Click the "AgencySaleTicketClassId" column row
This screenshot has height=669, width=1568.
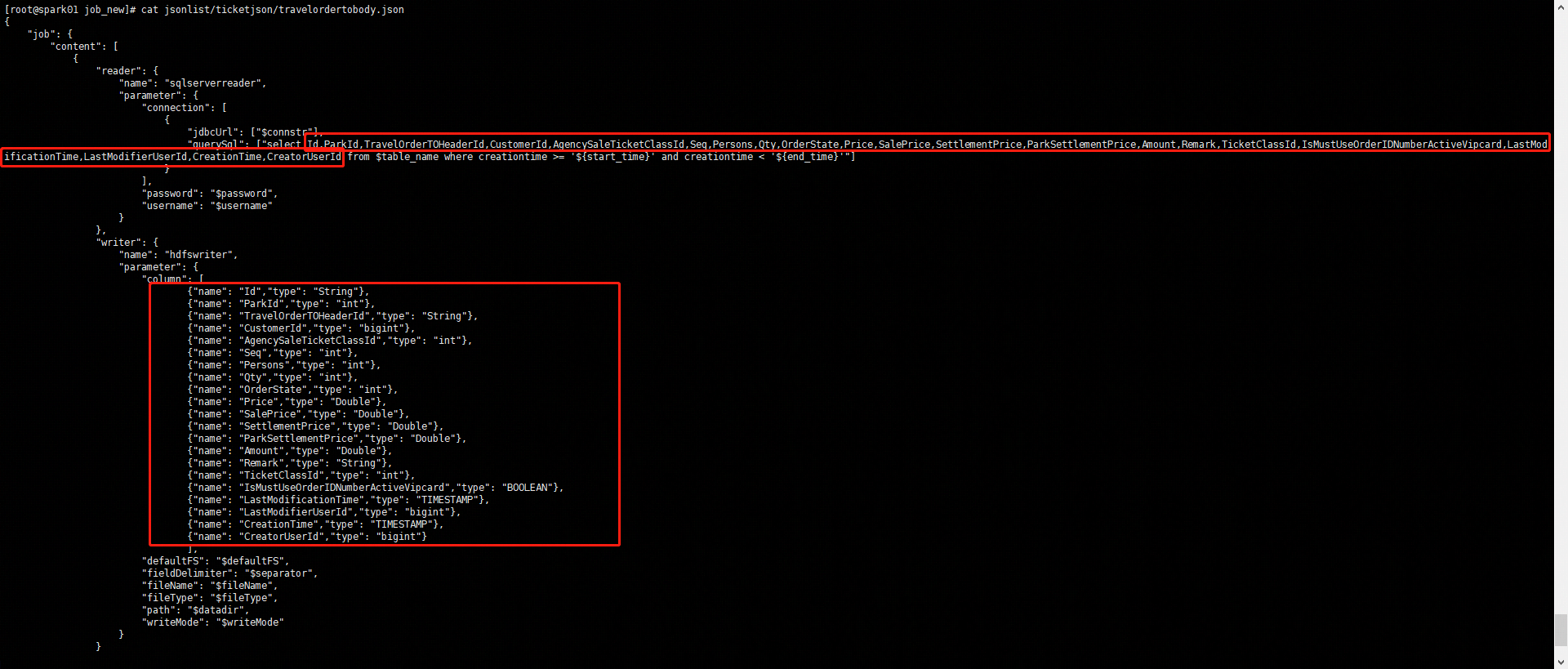pos(330,341)
